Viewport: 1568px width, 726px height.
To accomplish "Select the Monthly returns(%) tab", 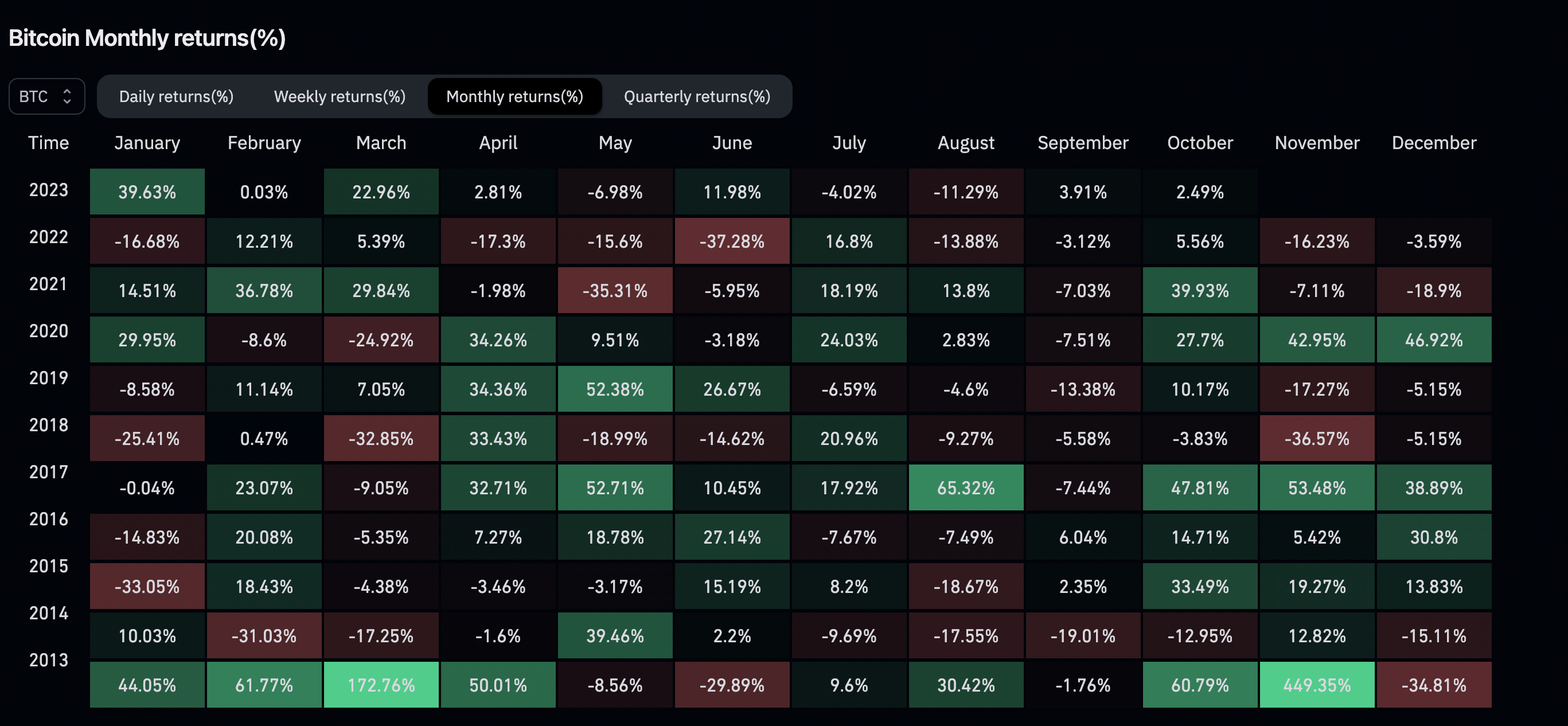I will (514, 96).
